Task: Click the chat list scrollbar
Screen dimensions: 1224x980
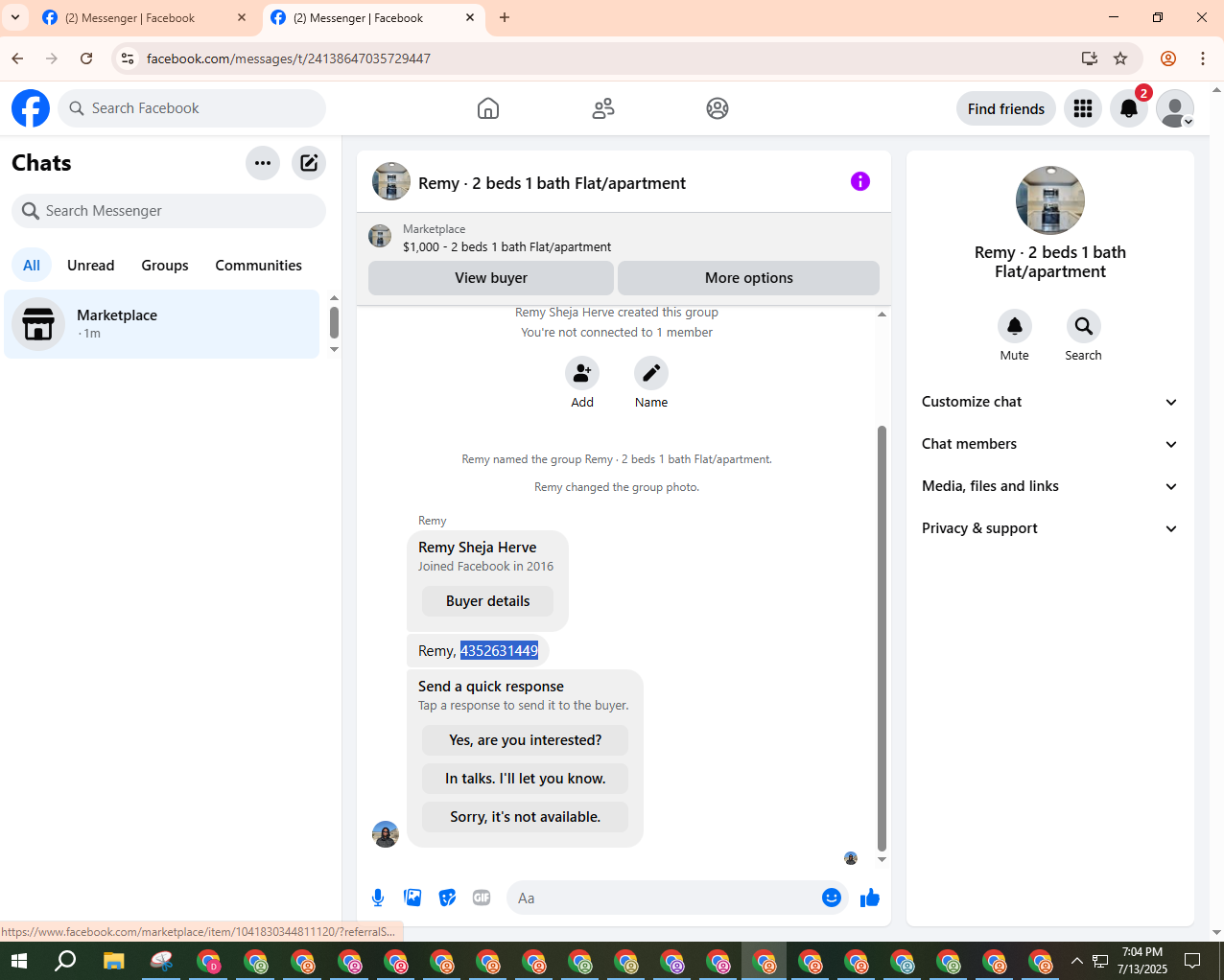Action: [334, 323]
